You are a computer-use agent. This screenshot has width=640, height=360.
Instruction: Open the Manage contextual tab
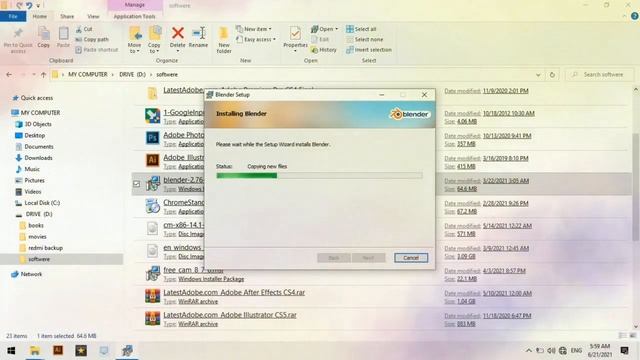tap(135, 5)
